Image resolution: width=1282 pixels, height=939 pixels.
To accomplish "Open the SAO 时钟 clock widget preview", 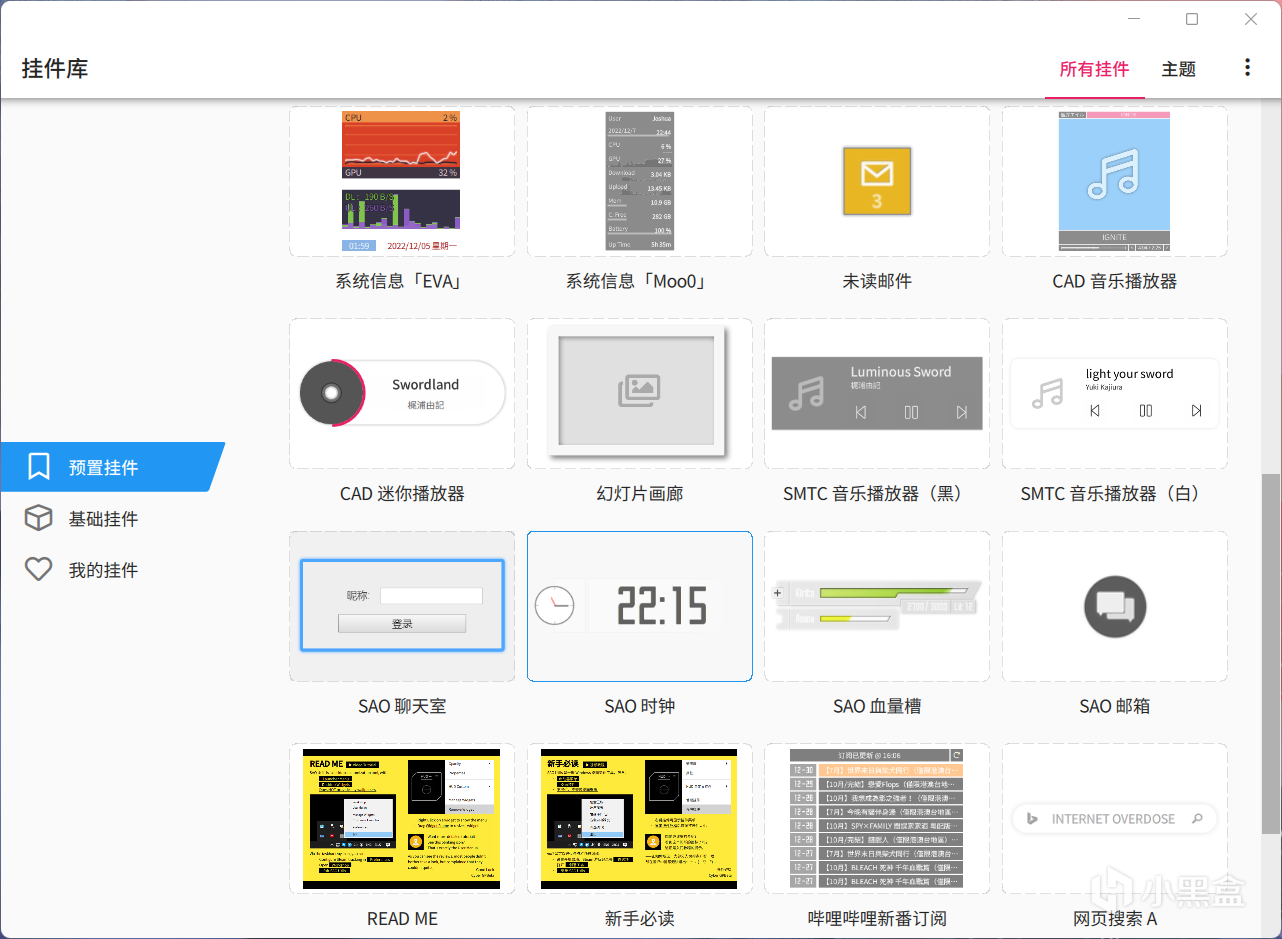I will pyautogui.click(x=639, y=606).
